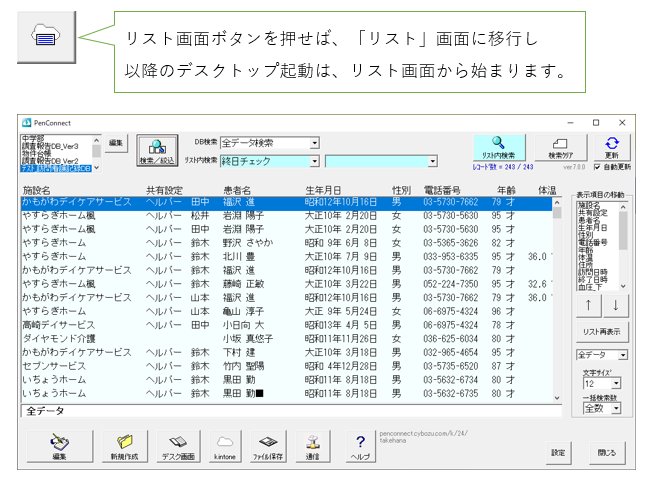Select row with patient 下村 建

[x=286, y=352]
